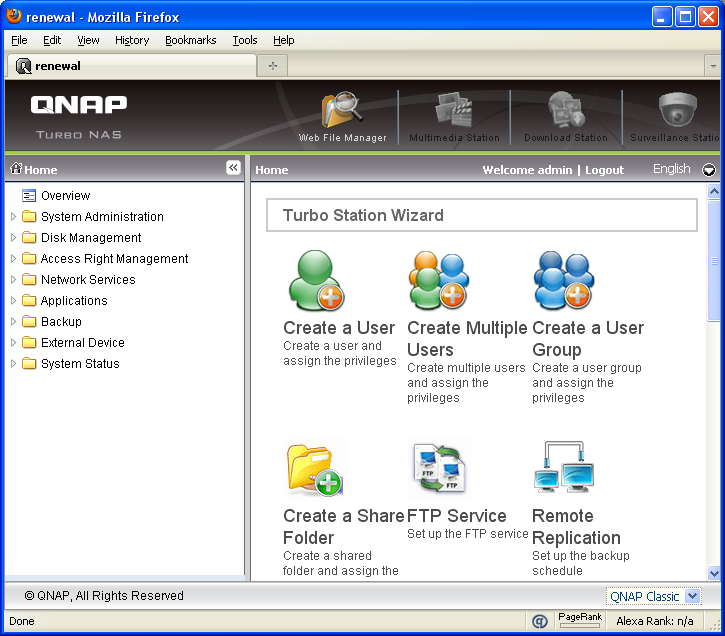Click the FTP Service icon

click(439, 469)
